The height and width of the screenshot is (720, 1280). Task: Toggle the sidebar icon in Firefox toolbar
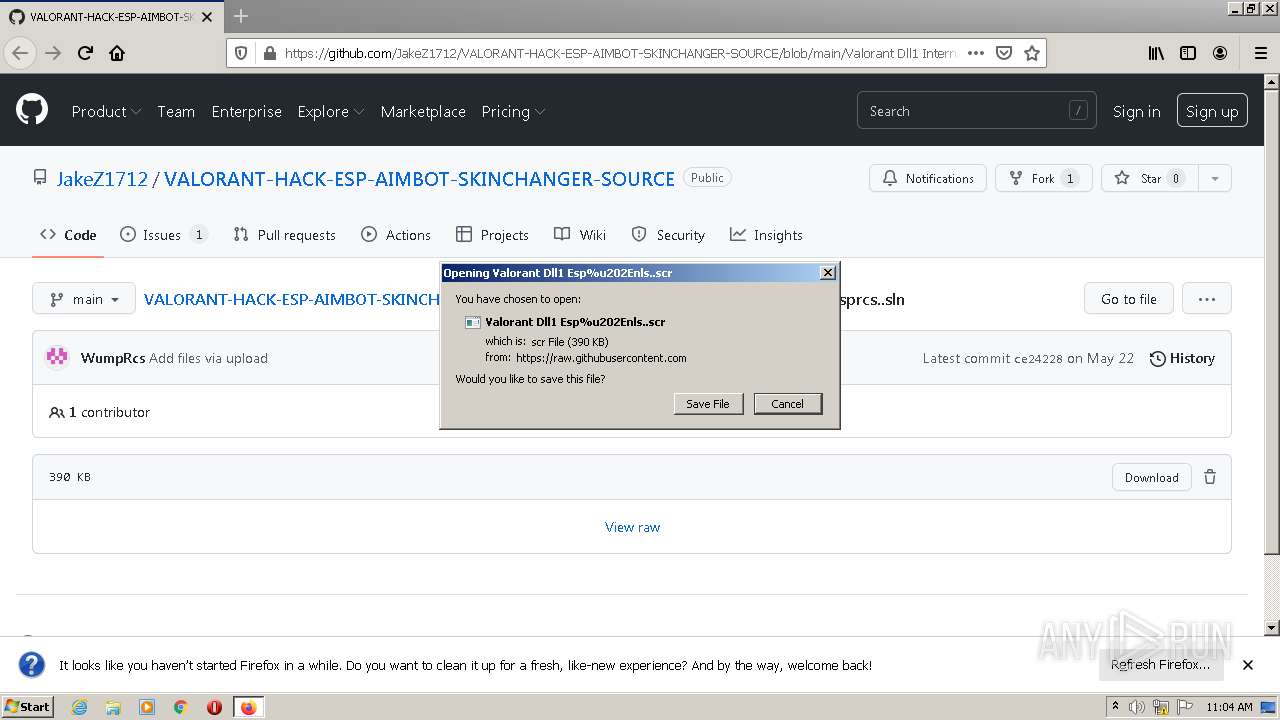(x=1188, y=53)
